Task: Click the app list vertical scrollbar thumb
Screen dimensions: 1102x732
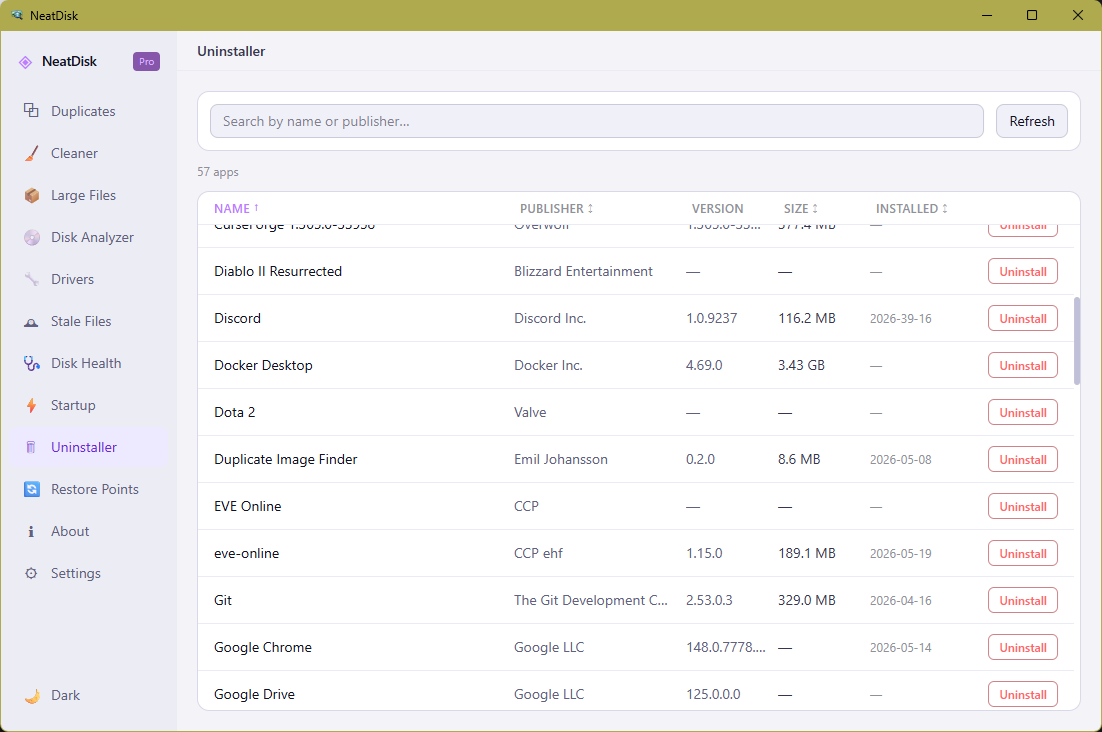Action: 1077,341
